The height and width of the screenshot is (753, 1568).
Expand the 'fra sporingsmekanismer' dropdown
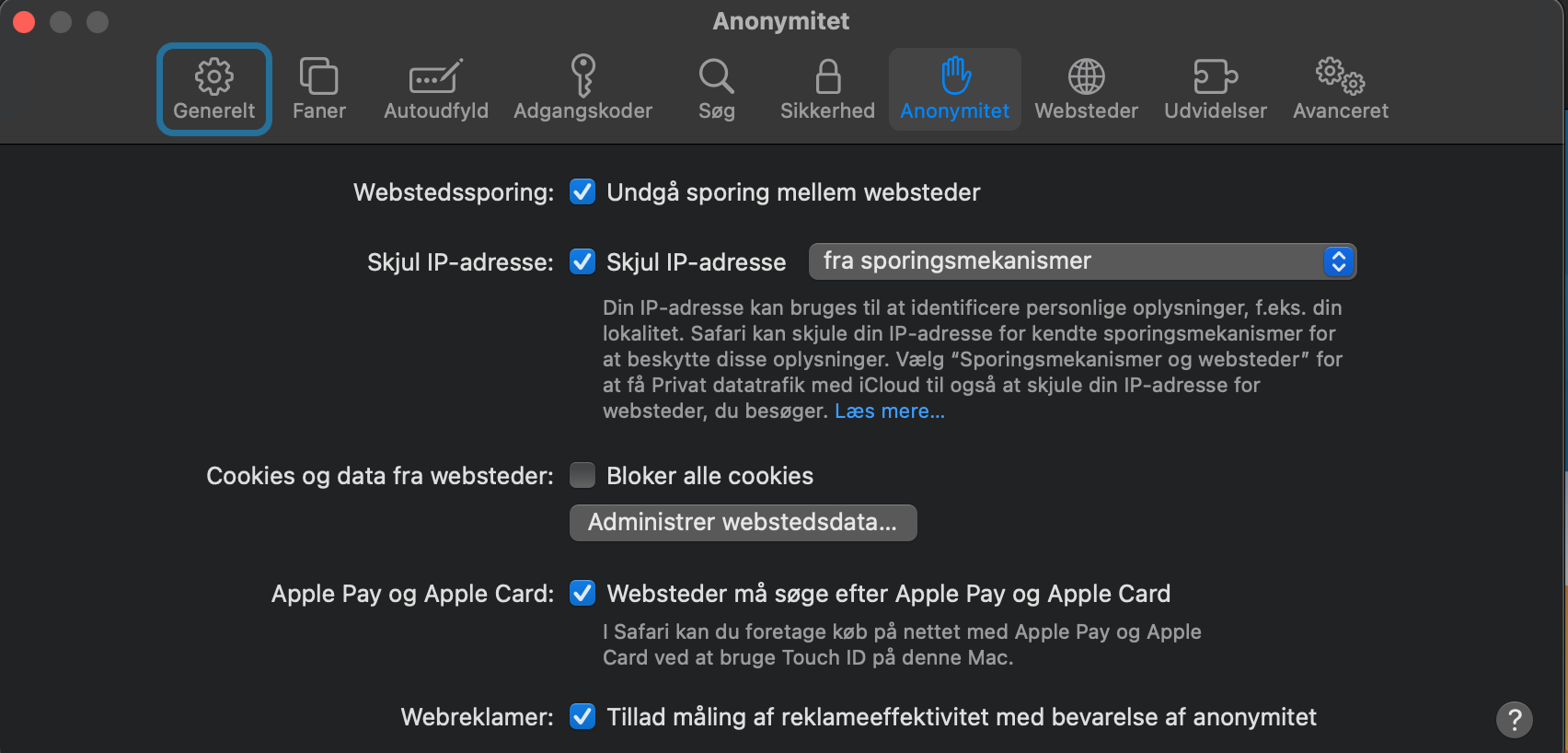click(1082, 261)
